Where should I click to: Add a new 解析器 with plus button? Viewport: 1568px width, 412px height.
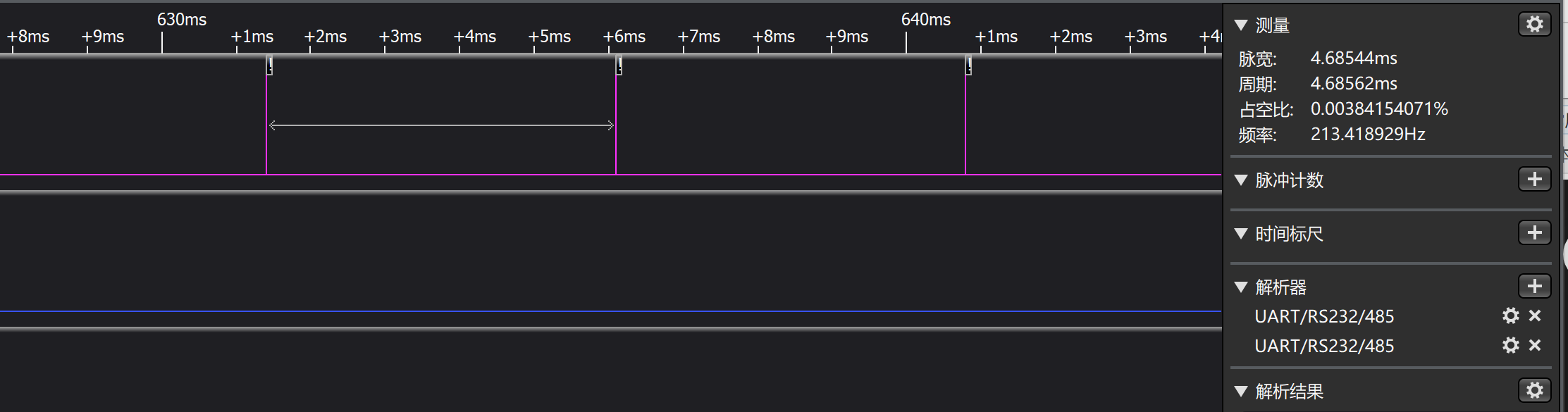1534,287
